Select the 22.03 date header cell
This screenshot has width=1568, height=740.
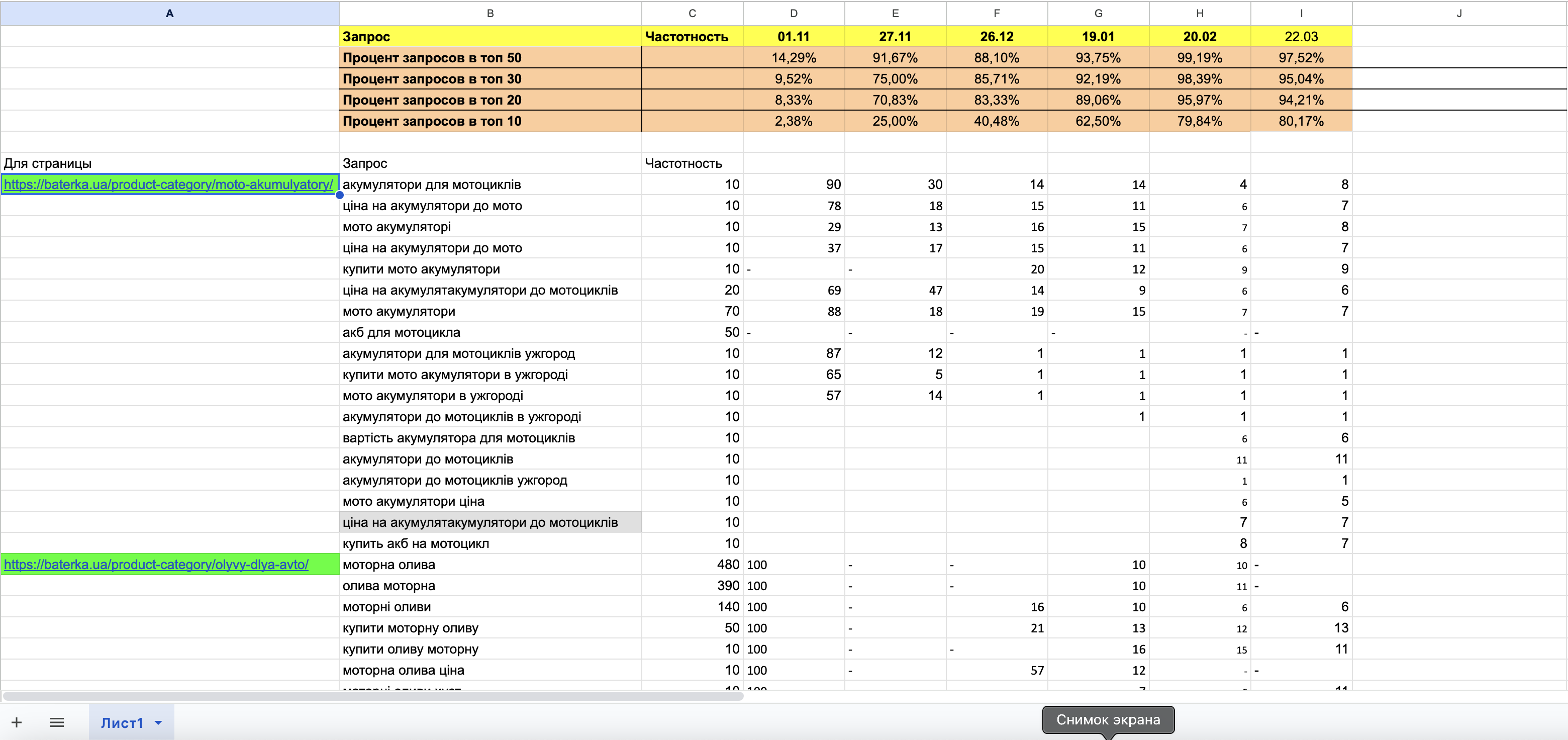click(1302, 37)
